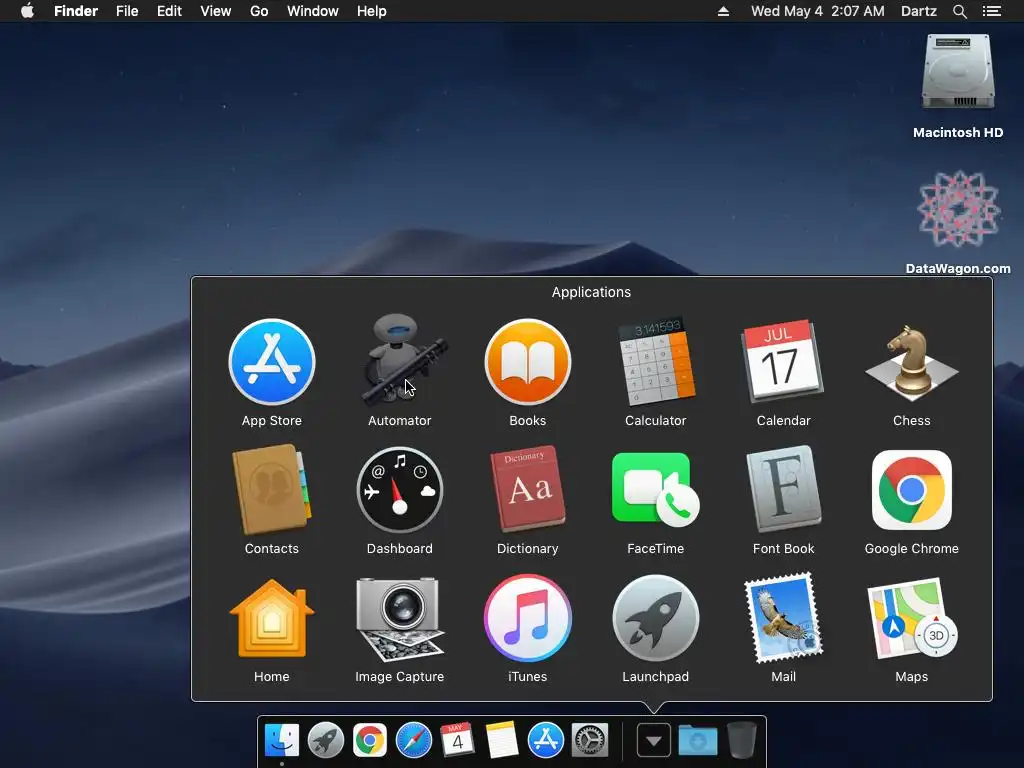Open System Preferences gear in Dock
Image resolution: width=1024 pixels, height=768 pixels.
click(x=590, y=741)
